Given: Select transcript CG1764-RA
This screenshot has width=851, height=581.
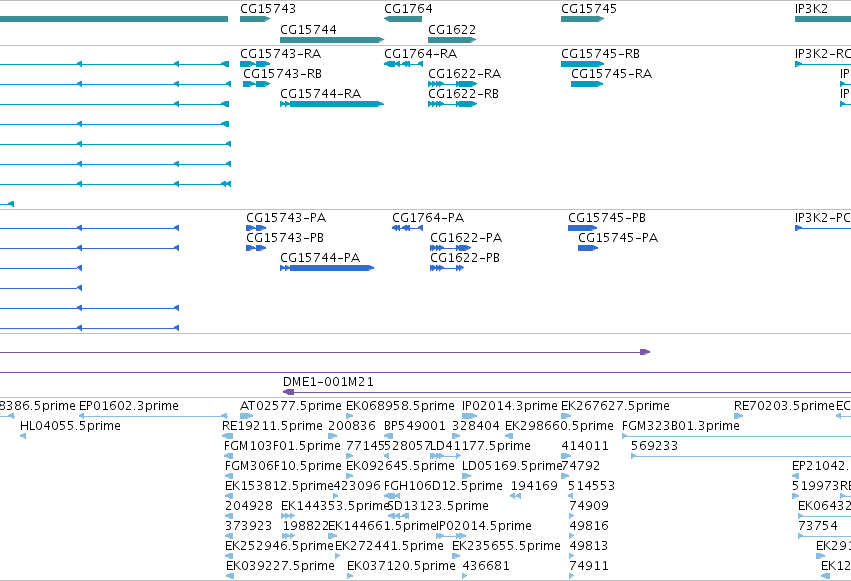Looking at the screenshot, I should point(403,64).
